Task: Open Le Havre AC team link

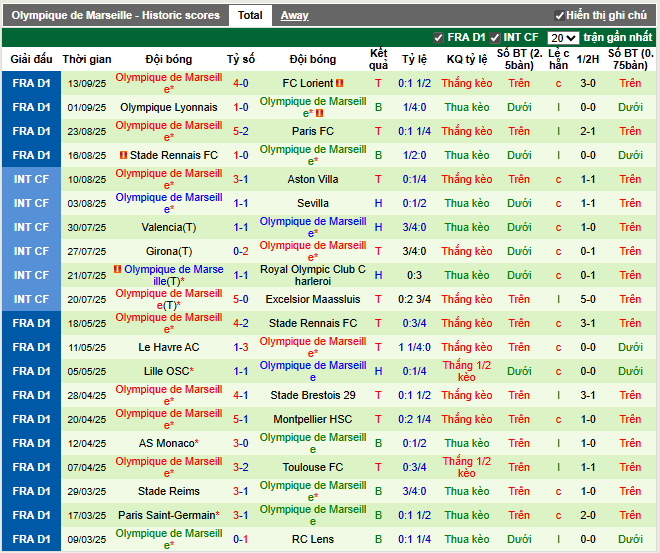Action: click(x=169, y=347)
